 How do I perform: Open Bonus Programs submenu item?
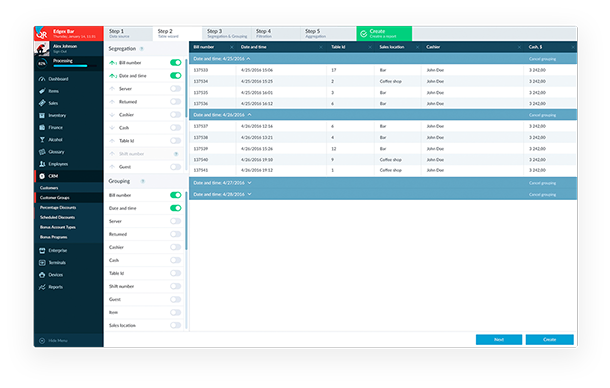pyautogui.click(x=53, y=237)
